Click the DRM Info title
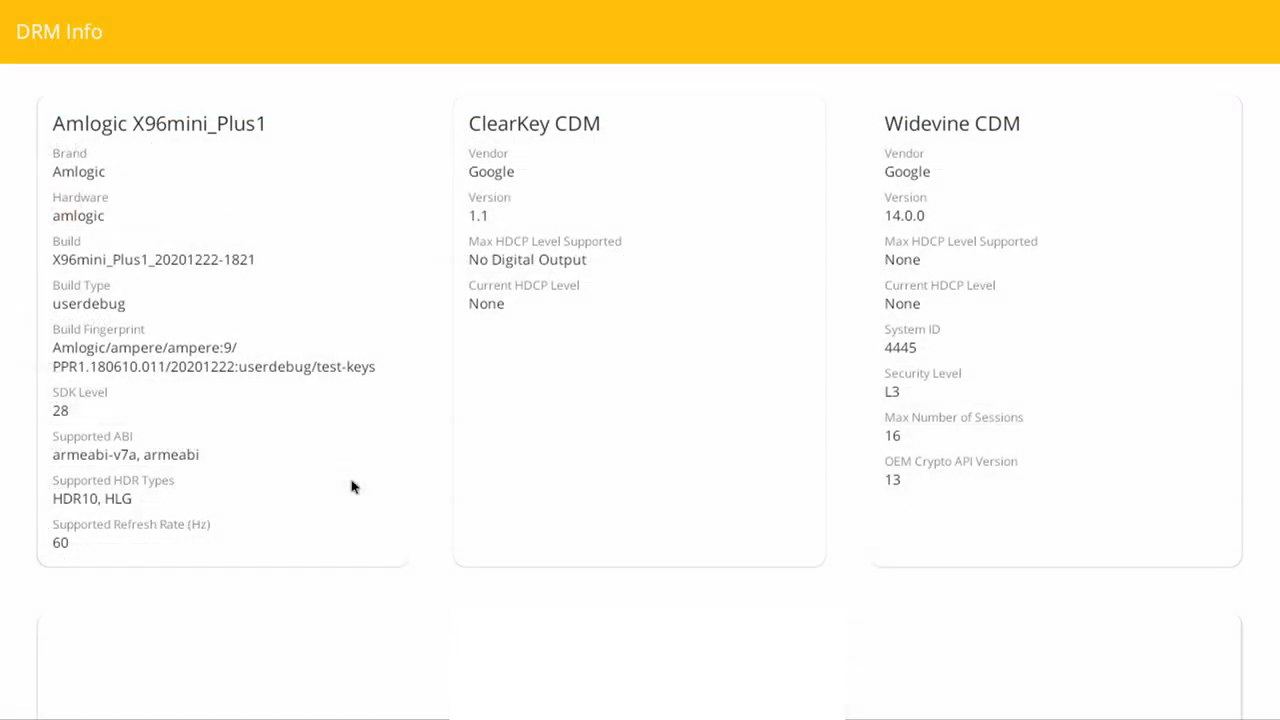This screenshot has height=720, width=1280. (x=59, y=32)
